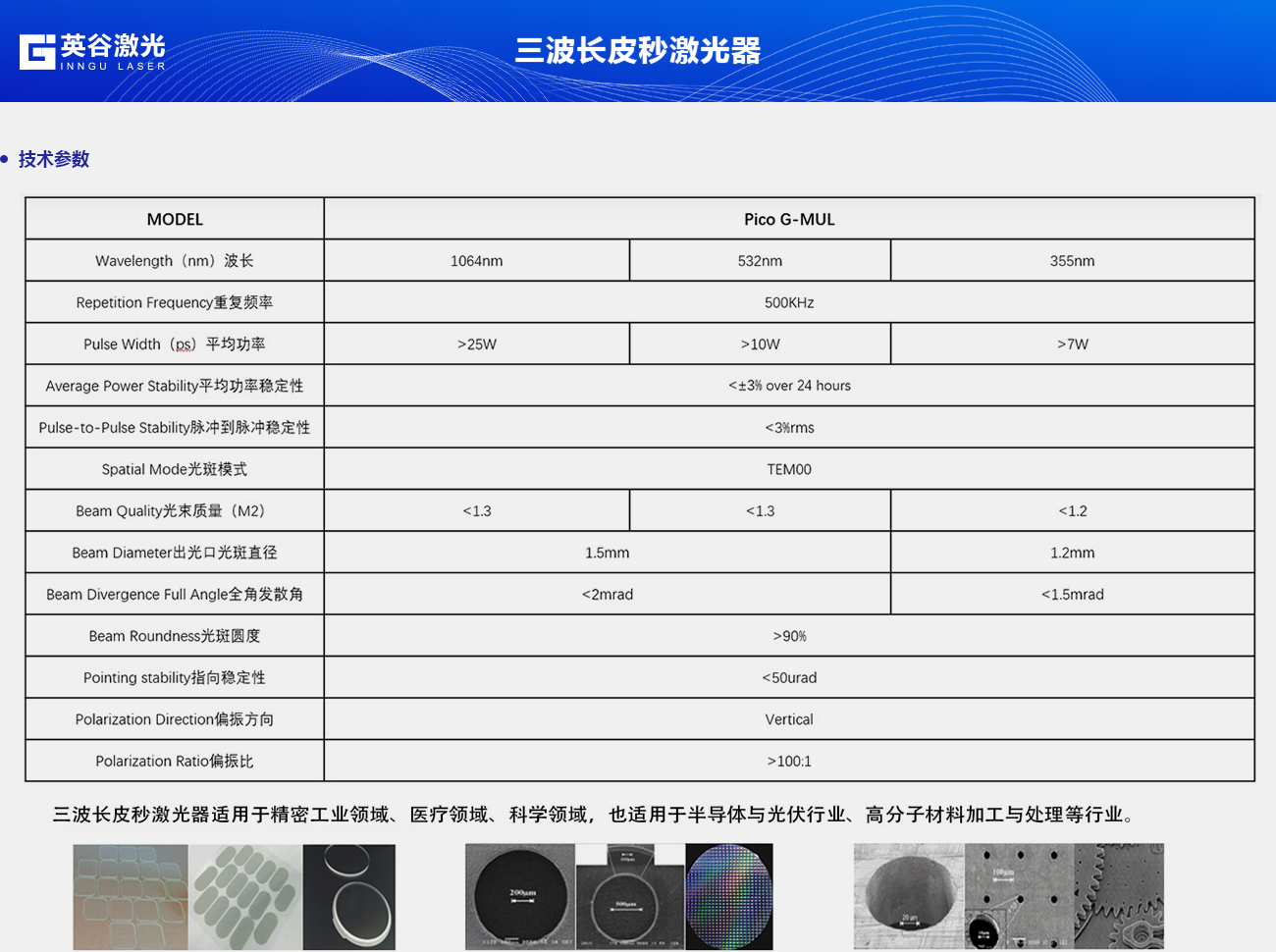Click the 500KHz repetition frequency value

tap(788, 302)
